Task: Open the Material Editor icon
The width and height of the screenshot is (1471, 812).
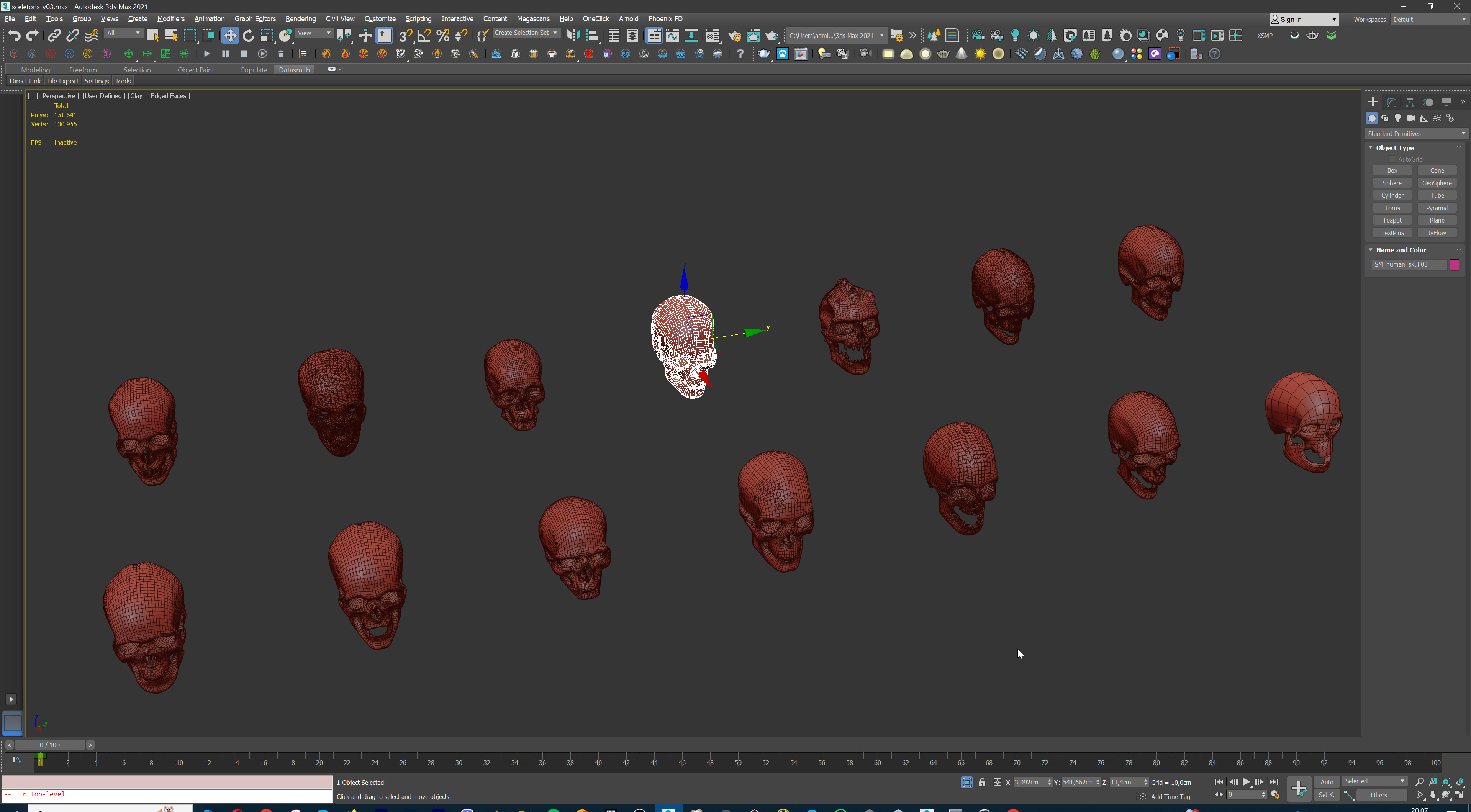Action: (713, 35)
